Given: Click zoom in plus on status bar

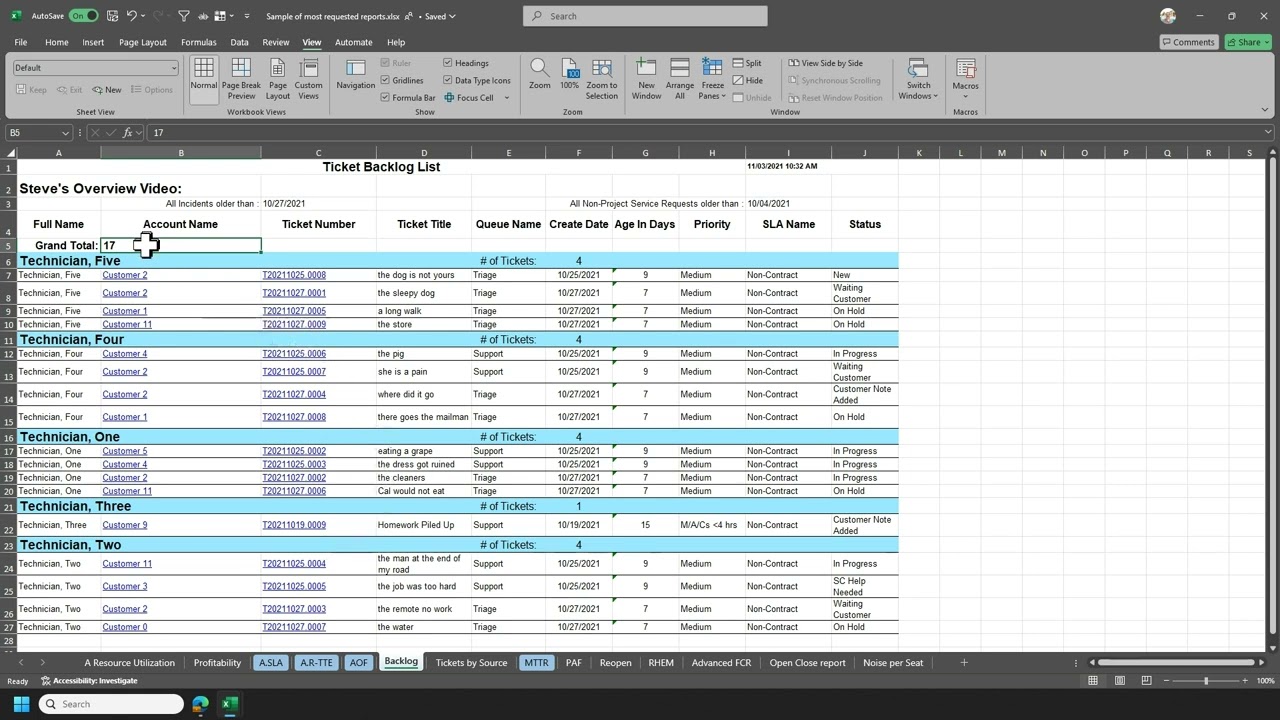Looking at the screenshot, I should tap(1244, 681).
